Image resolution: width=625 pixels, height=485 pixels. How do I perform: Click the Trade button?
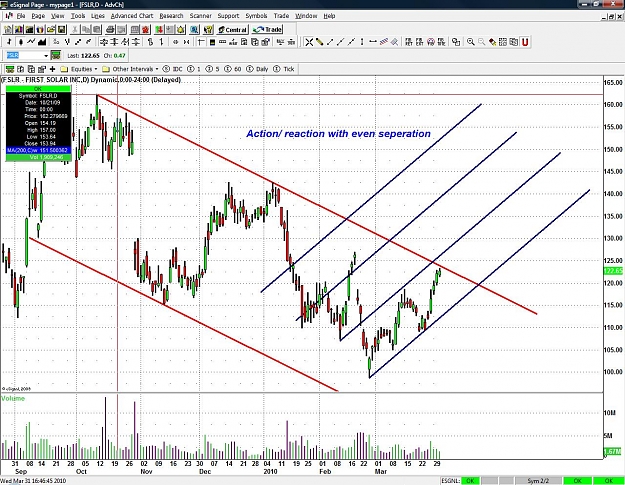[x=267, y=29]
